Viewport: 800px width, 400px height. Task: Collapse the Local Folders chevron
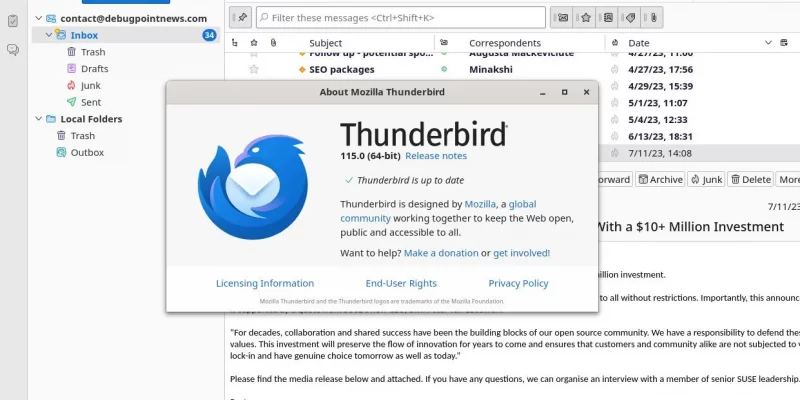tap(38, 119)
